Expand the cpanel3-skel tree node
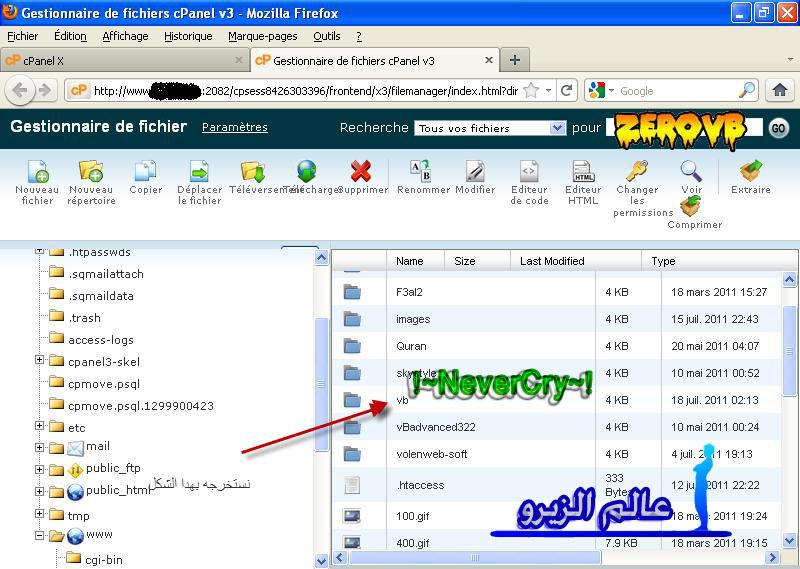800x569 pixels. (x=39, y=360)
